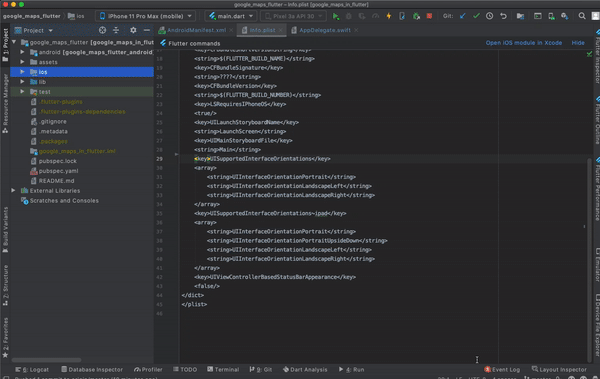The width and height of the screenshot is (600, 379).
Task: Open Project panel settings gear
Action: tap(133, 30)
